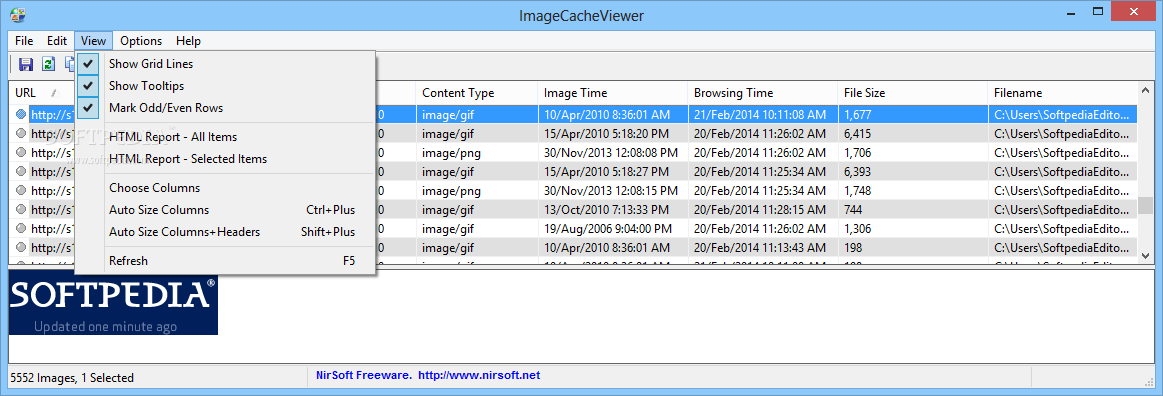This screenshot has width=1163, height=396.
Task: Open the Edit menu
Action: (57, 41)
